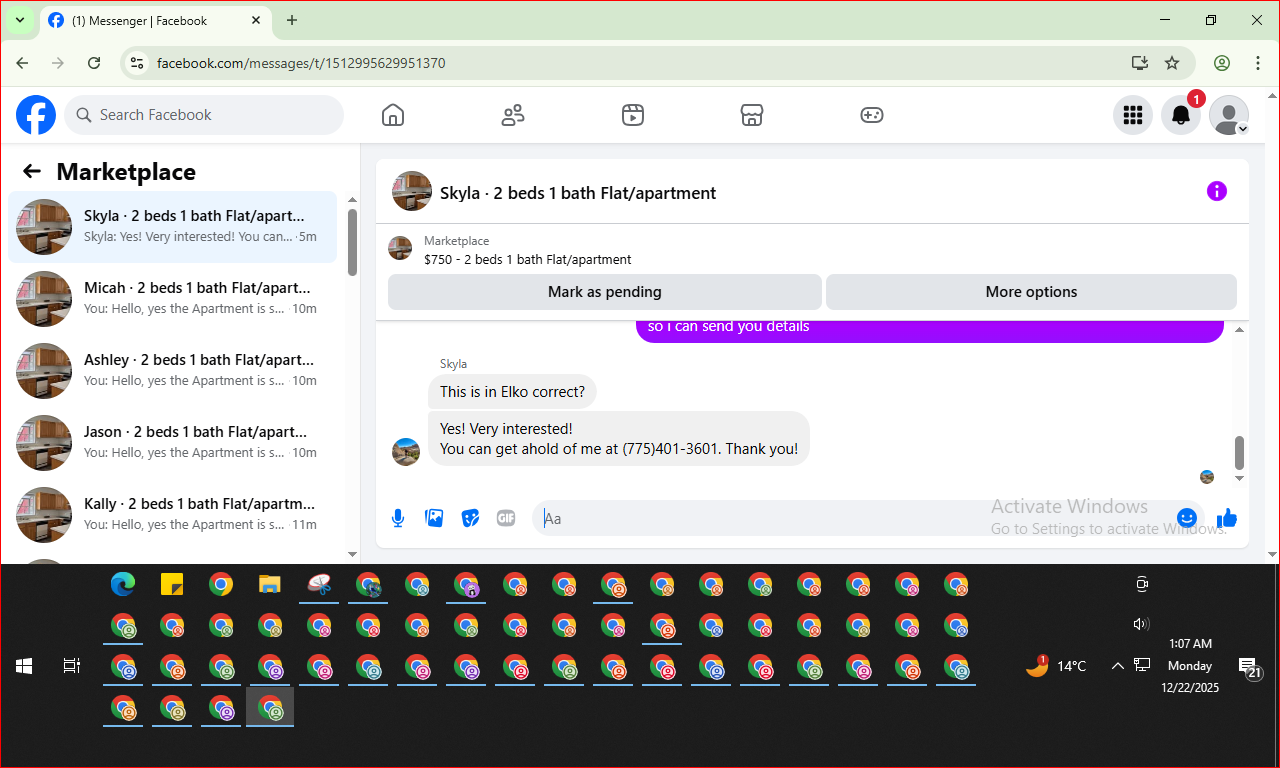Bookmark this page with the star icon
Screen dimensions: 1280x768
[x=1172, y=63]
